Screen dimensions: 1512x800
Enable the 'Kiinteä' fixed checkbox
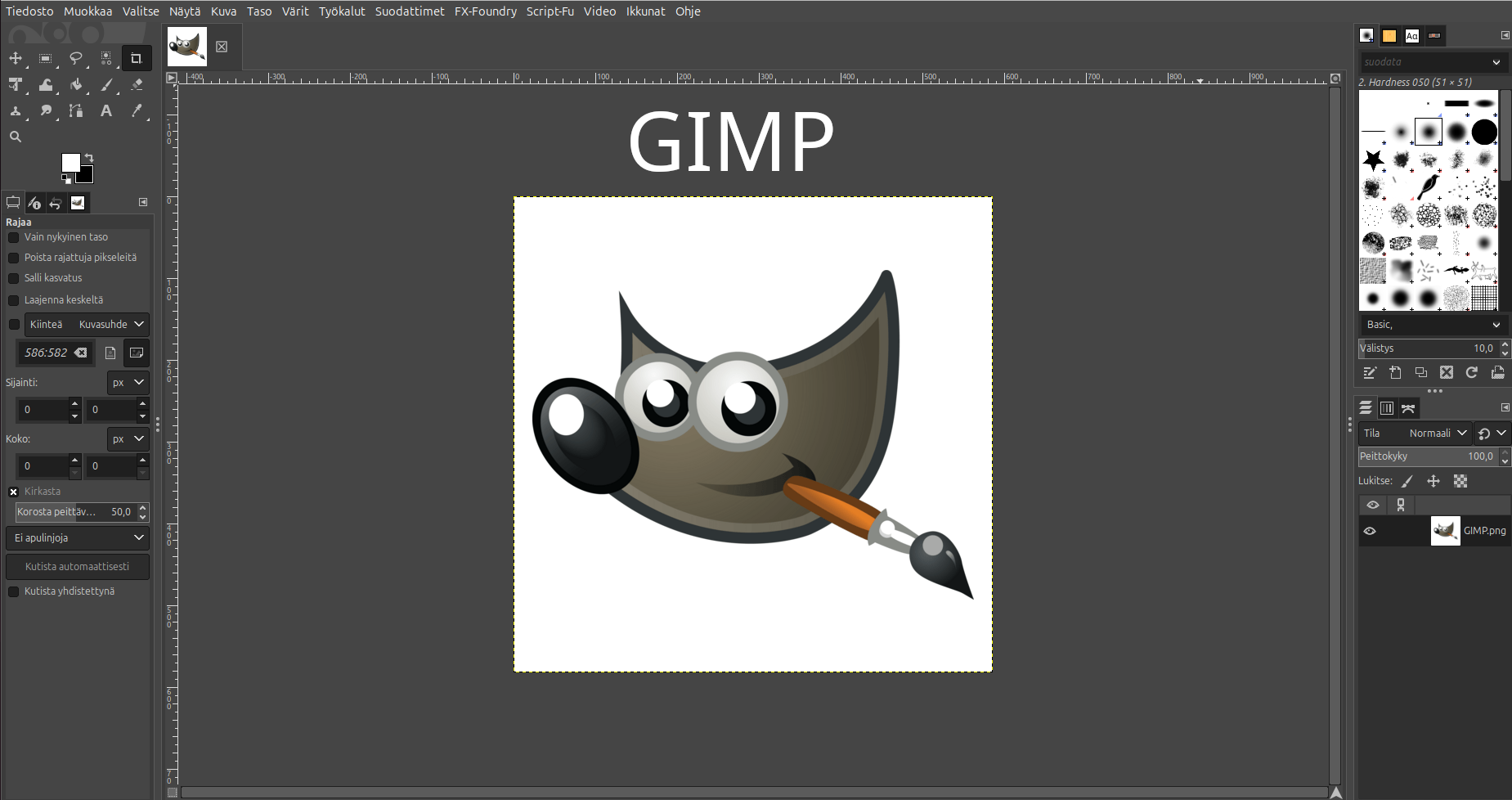click(13, 325)
